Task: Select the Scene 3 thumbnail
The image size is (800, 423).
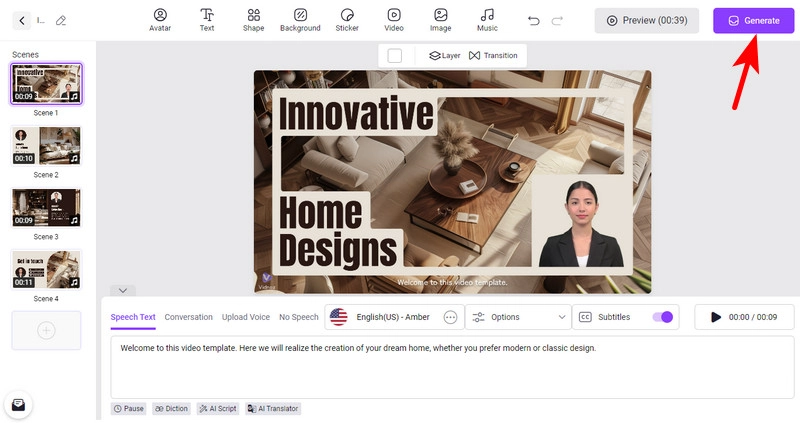Action: click(46, 208)
